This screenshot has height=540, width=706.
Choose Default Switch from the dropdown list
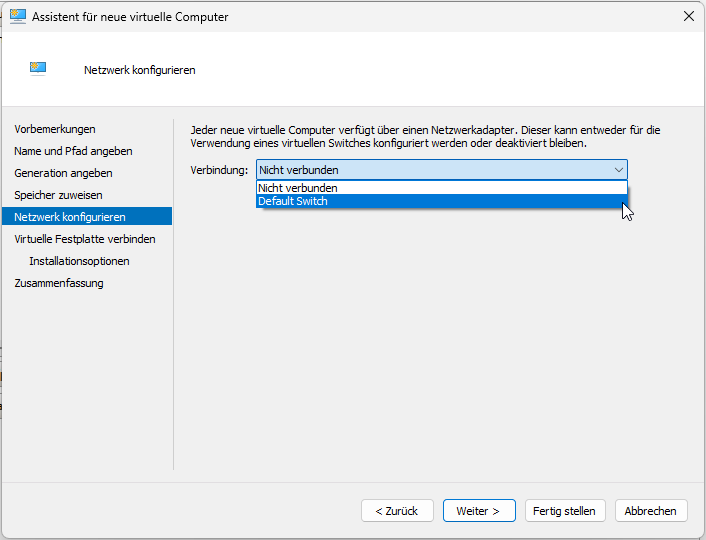click(x=293, y=201)
